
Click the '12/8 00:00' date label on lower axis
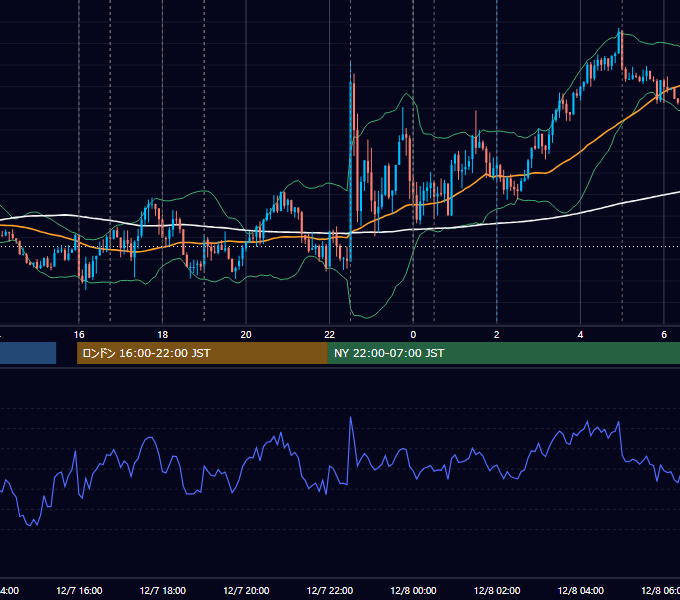413,591
